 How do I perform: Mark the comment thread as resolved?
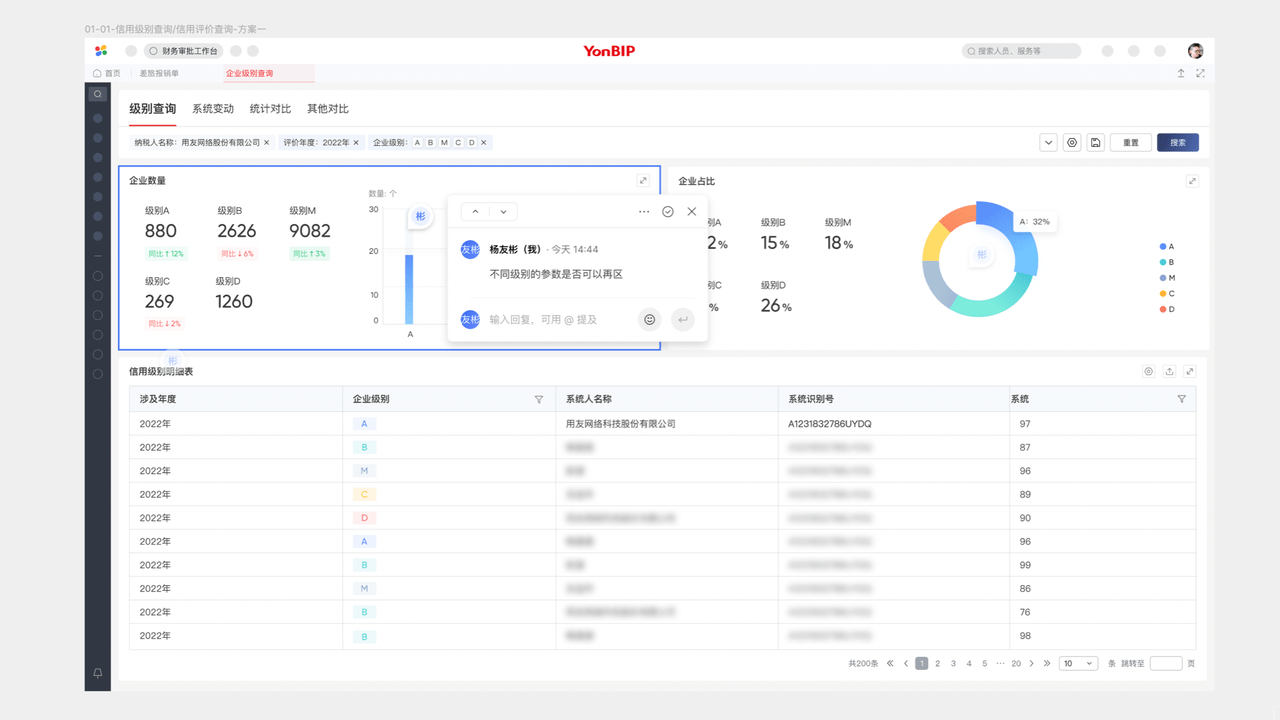(x=668, y=212)
